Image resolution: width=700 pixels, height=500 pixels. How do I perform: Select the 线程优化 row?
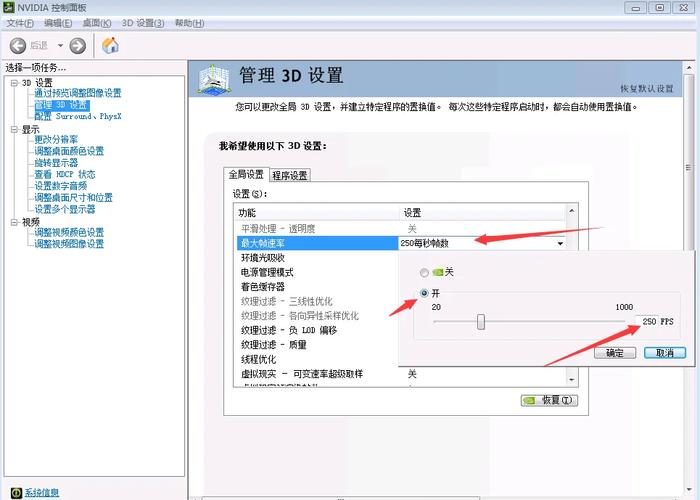317,359
